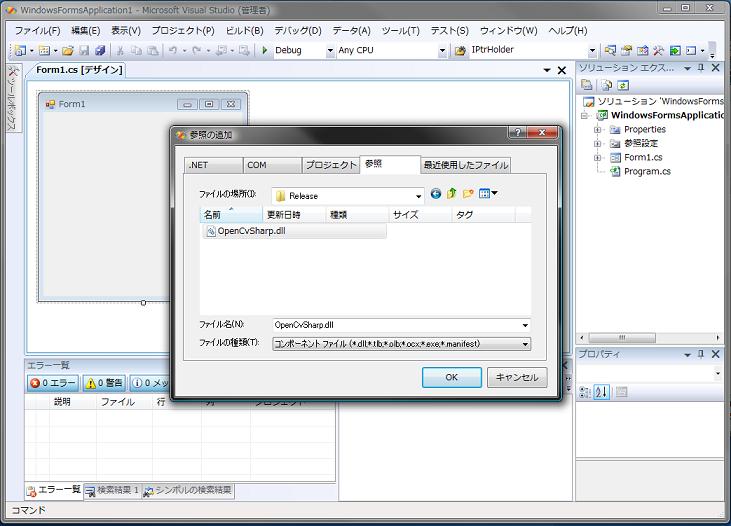
Task: Create a new folder in the file dialog
Action: click(x=468, y=194)
